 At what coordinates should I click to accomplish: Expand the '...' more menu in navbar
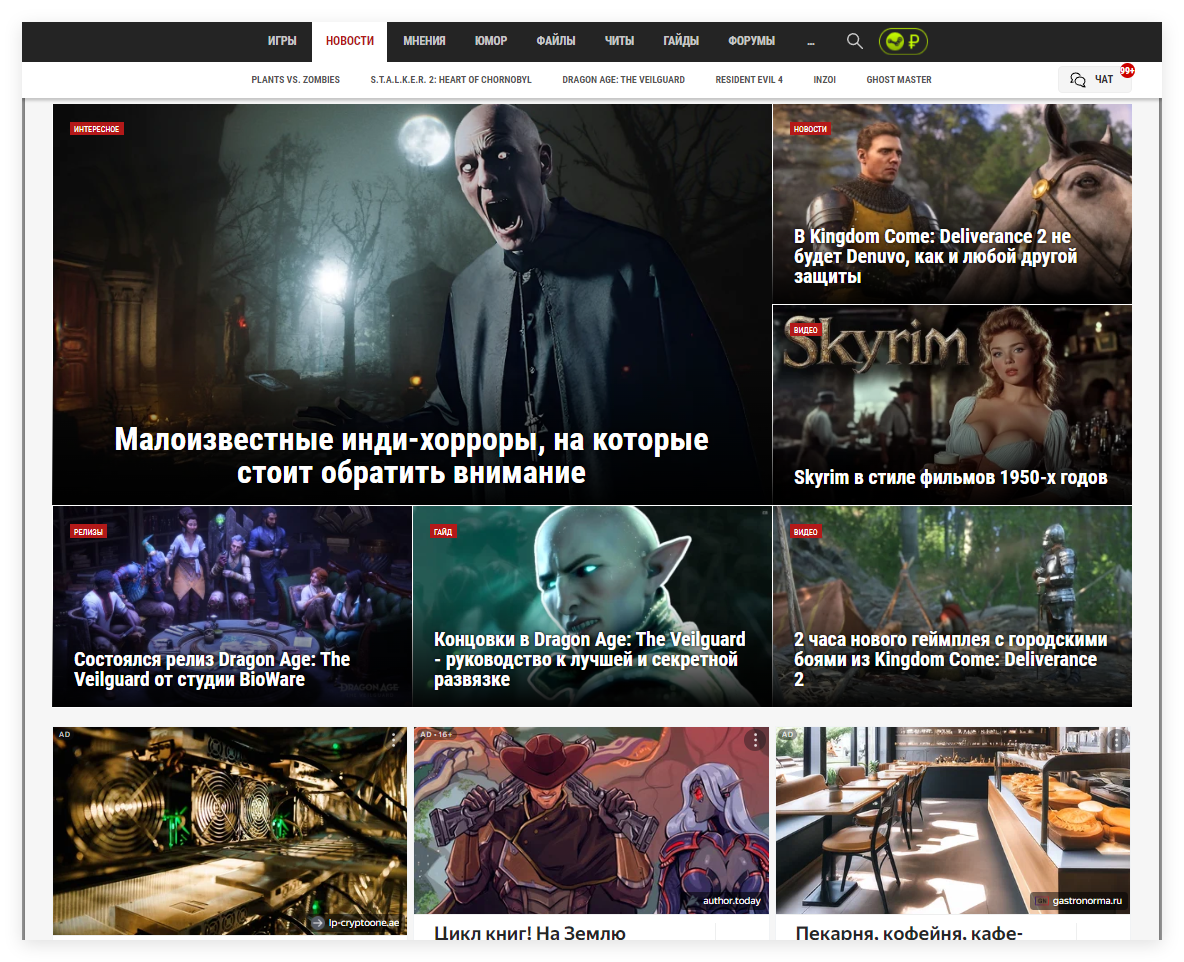point(810,41)
